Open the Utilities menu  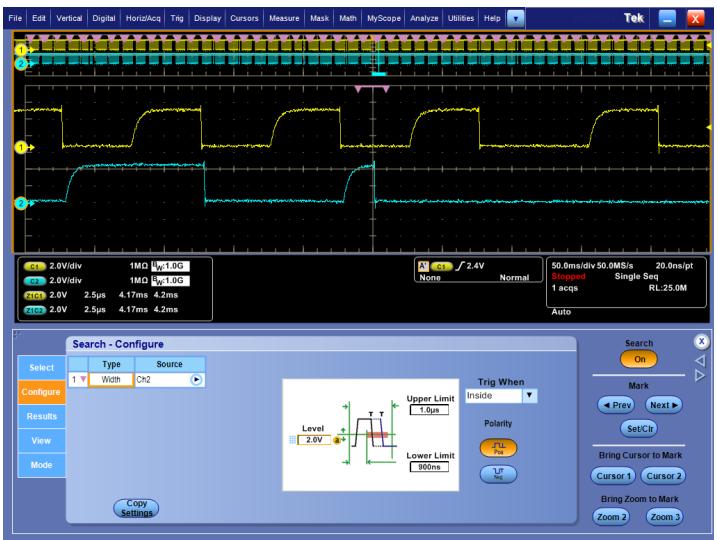point(460,18)
